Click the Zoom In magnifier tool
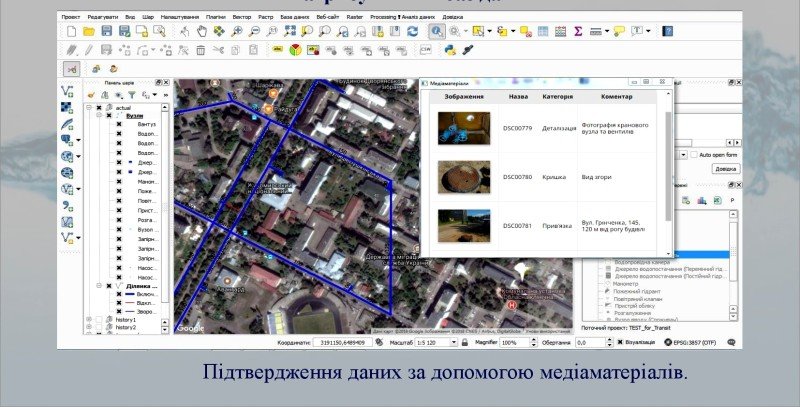Viewport: 800px width, 407px height. (x=237, y=32)
